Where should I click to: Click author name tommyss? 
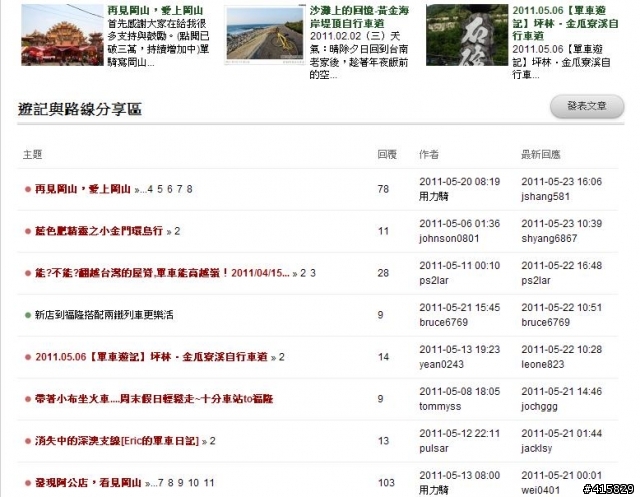tap(440, 407)
